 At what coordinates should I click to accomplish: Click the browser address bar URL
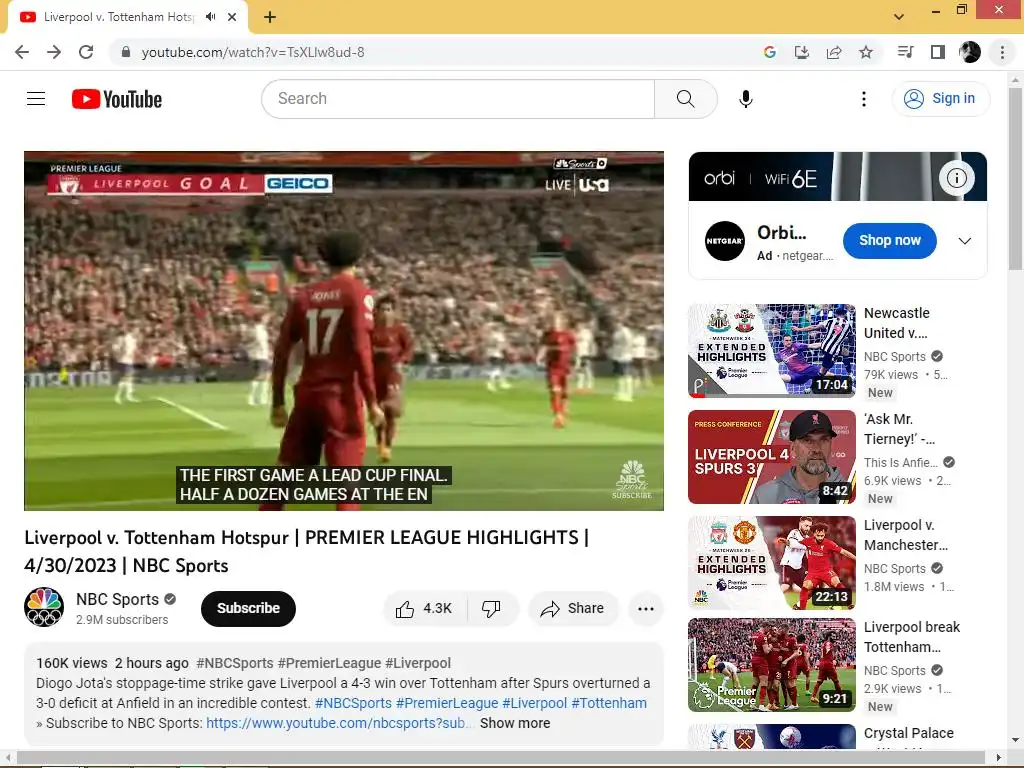[x=253, y=52]
